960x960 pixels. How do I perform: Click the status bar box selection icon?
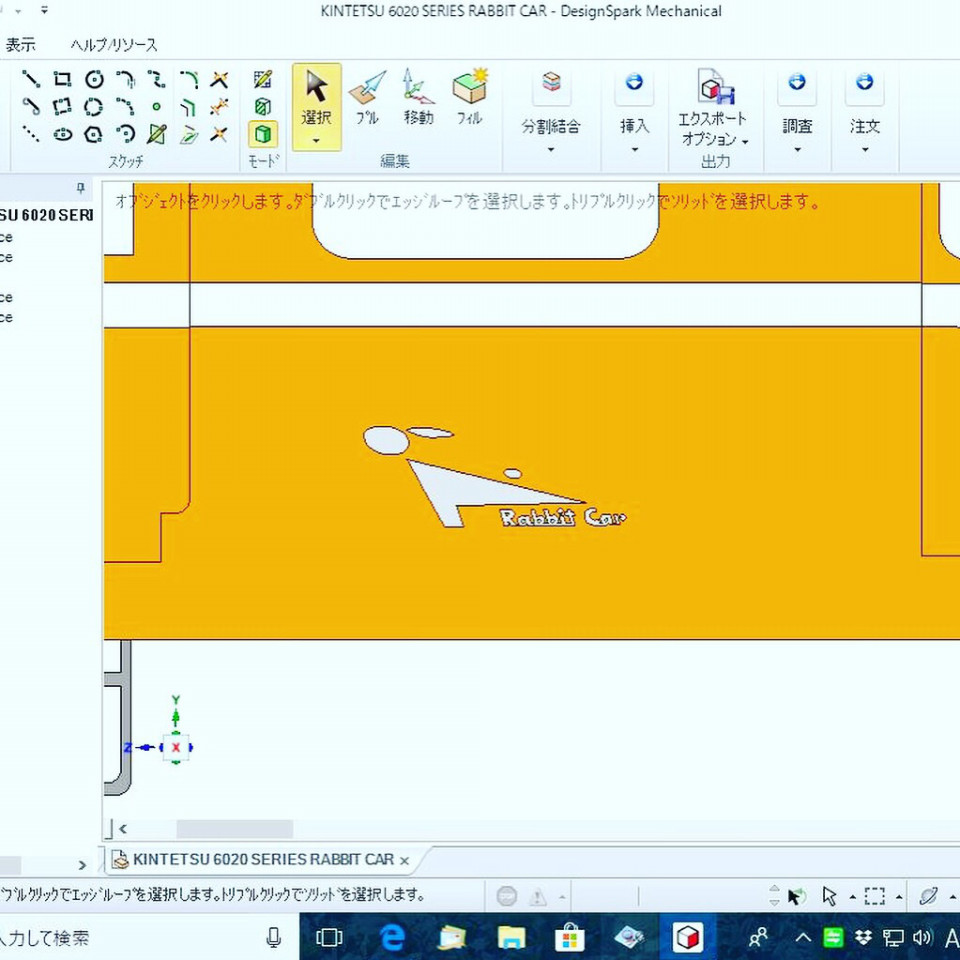point(875,896)
